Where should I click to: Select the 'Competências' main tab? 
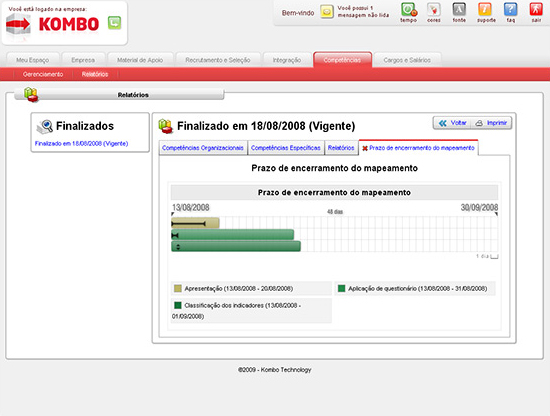coord(342,60)
